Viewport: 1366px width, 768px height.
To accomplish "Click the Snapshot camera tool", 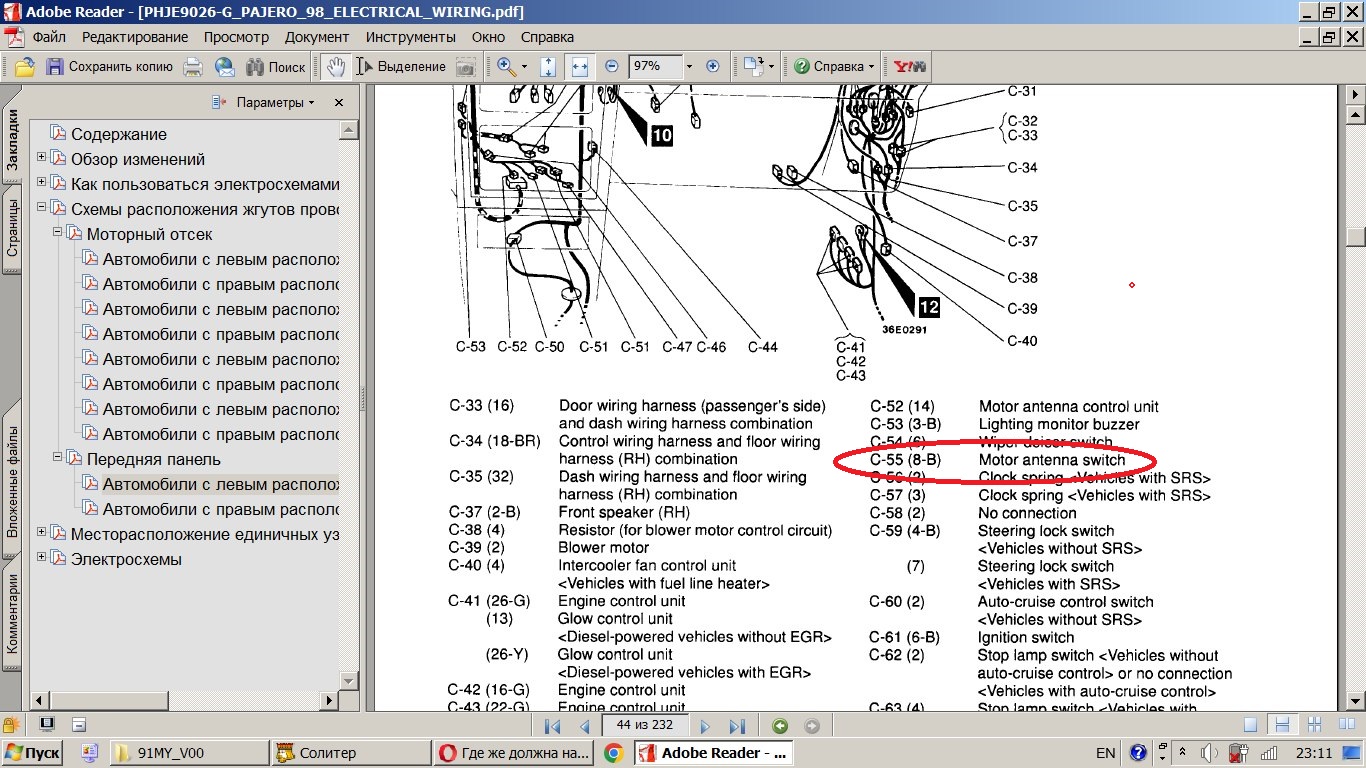I will (x=465, y=67).
